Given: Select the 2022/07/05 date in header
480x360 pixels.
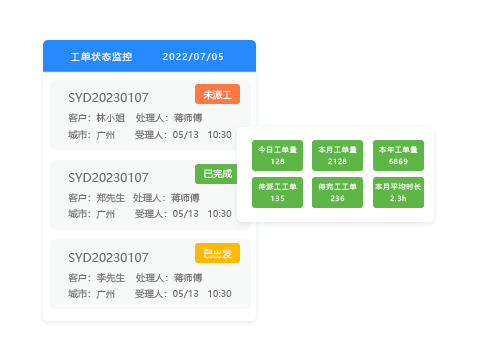Looking at the screenshot, I should [x=193, y=57].
